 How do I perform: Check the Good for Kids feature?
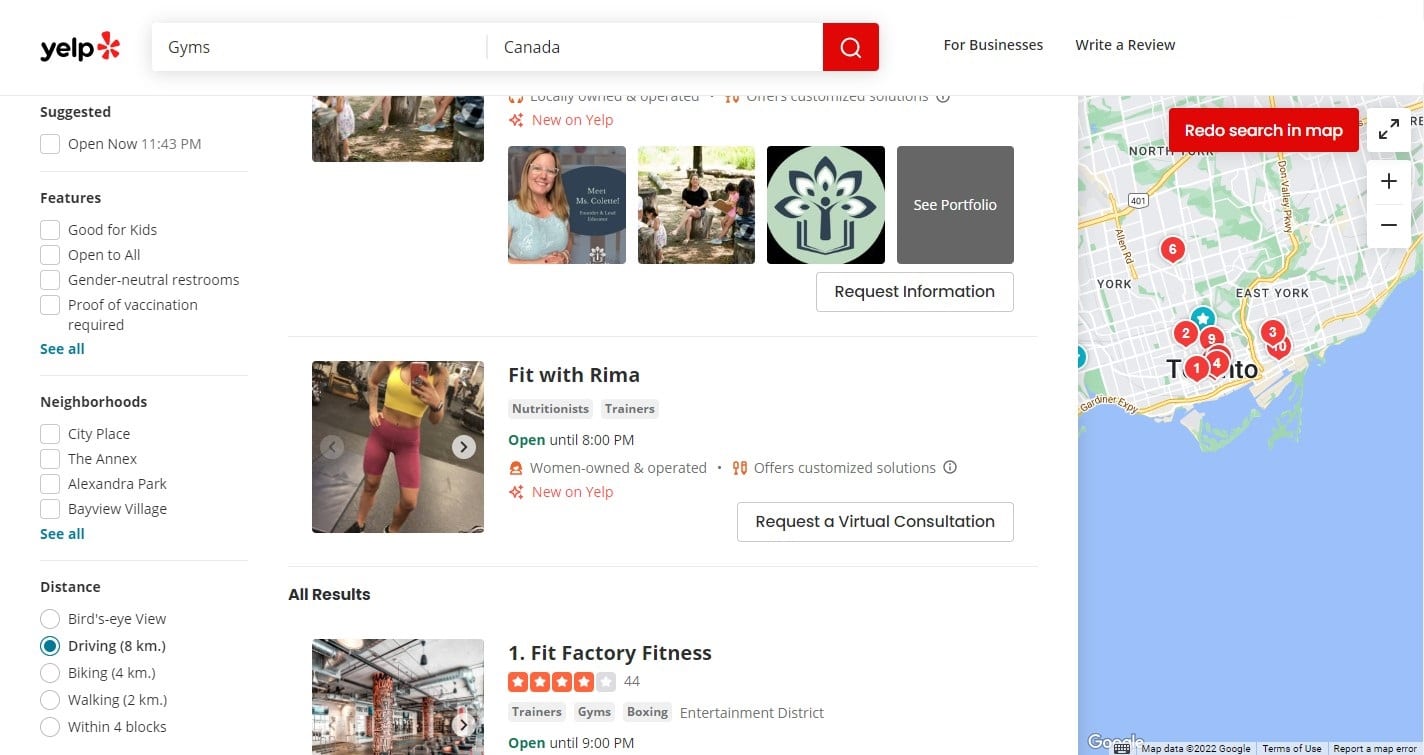click(x=50, y=229)
